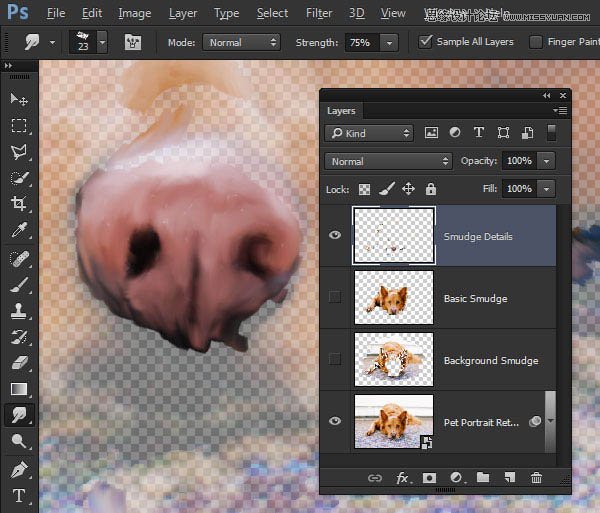
Task: Open the tool preset picker arrow
Action: pos(52,42)
